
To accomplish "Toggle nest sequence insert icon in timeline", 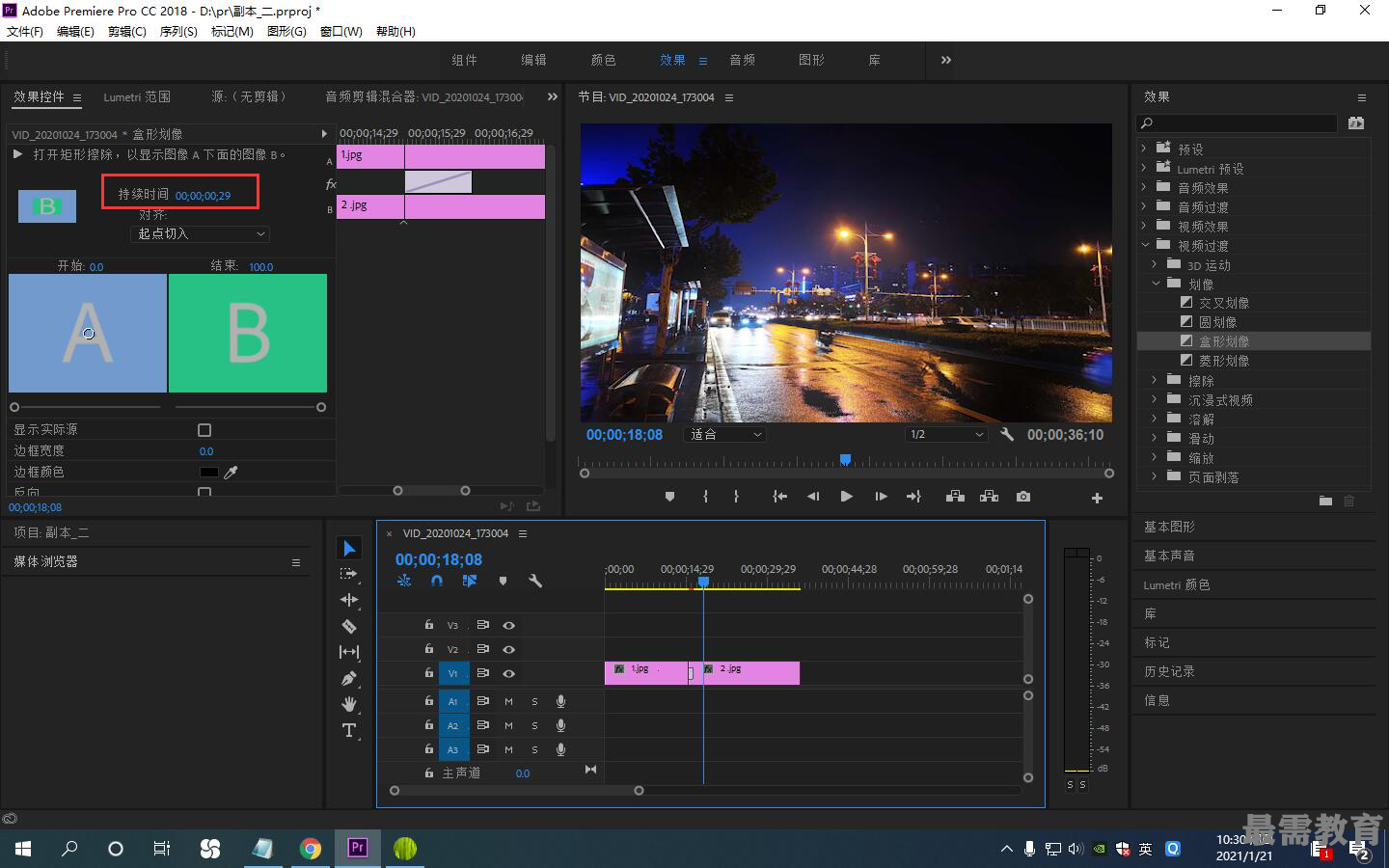I will [x=404, y=581].
